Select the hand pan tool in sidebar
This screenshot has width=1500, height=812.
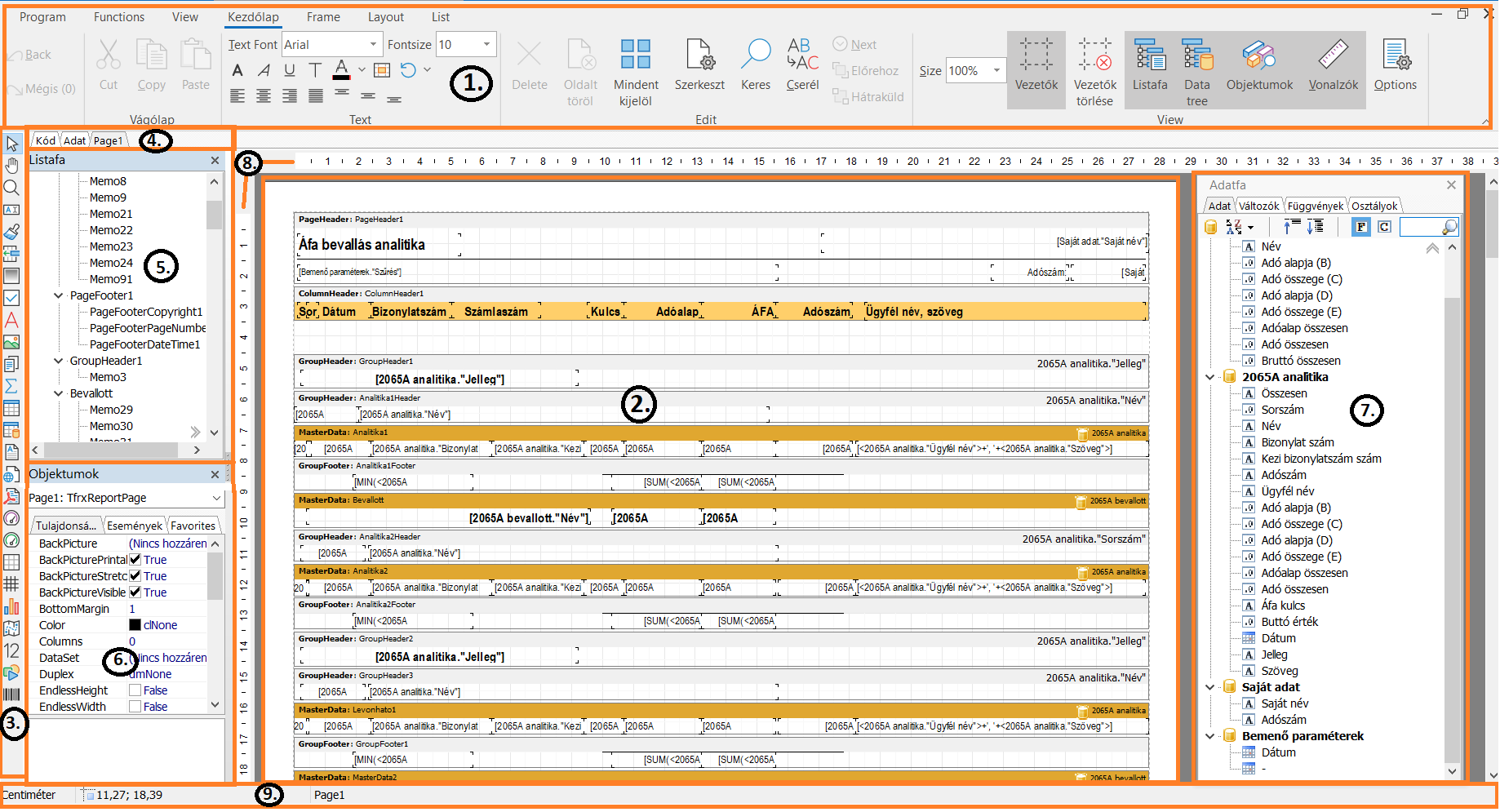click(11, 166)
